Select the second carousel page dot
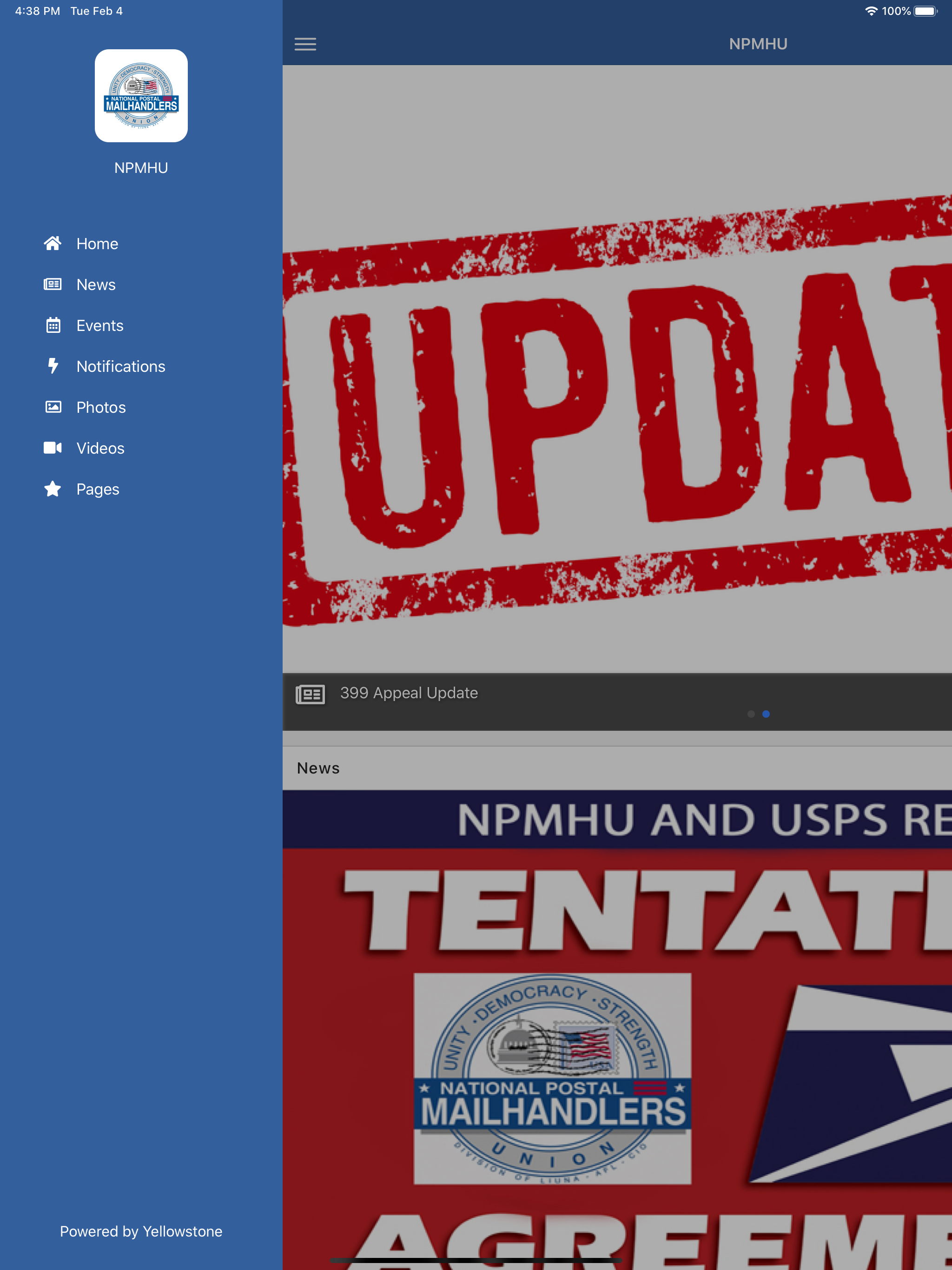Image resolution: width=952 pixels, height=1270 pixels. pos(766,714)
